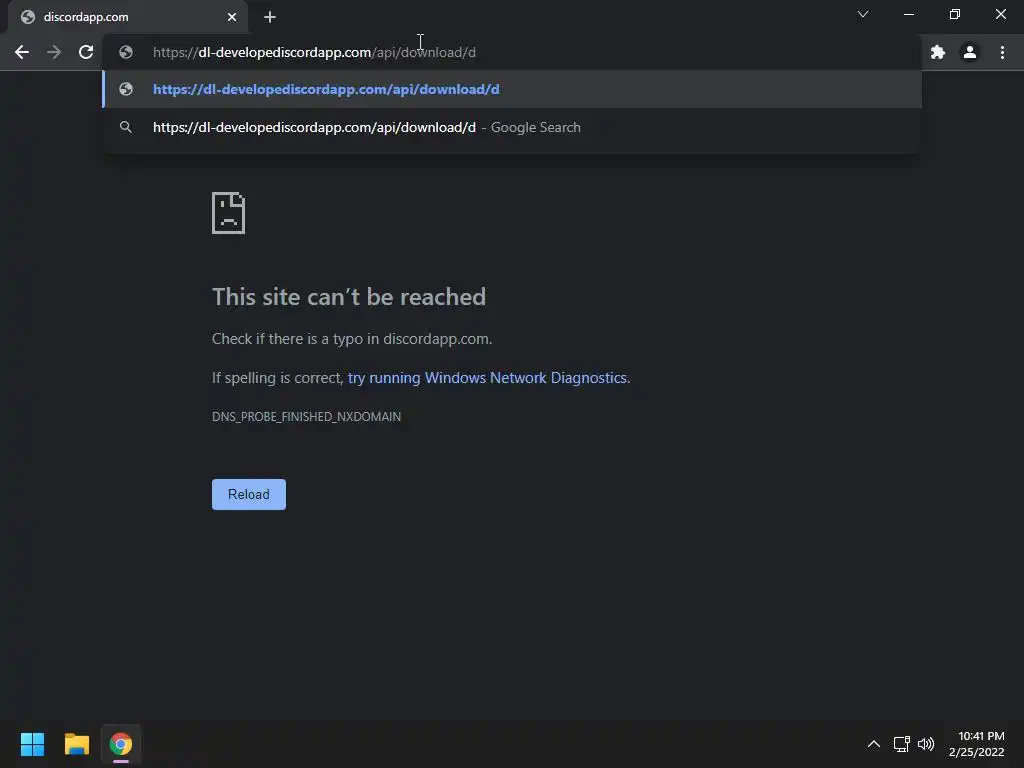Image resolution: width=1024 pixels, height=768 pixels.
Task: Open the volume control icon
Action: coord(926,744)
